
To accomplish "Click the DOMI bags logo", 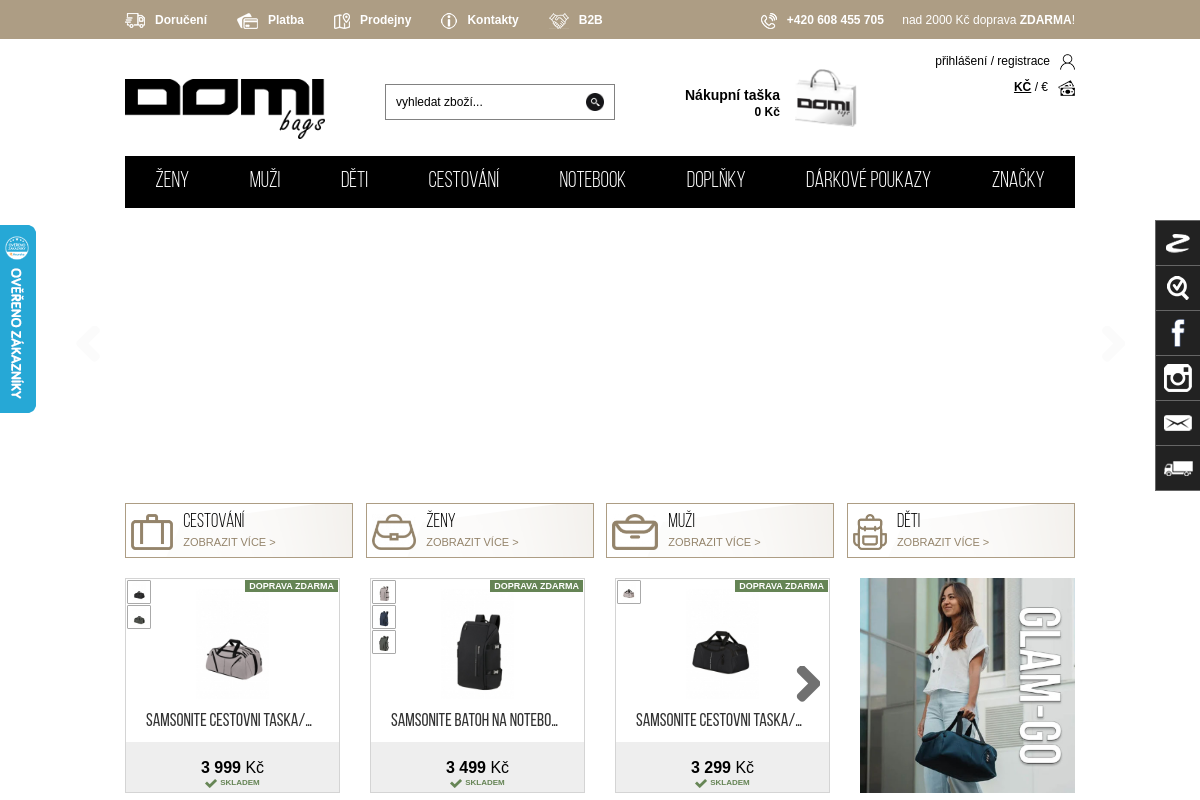I will tap(225, 107).
